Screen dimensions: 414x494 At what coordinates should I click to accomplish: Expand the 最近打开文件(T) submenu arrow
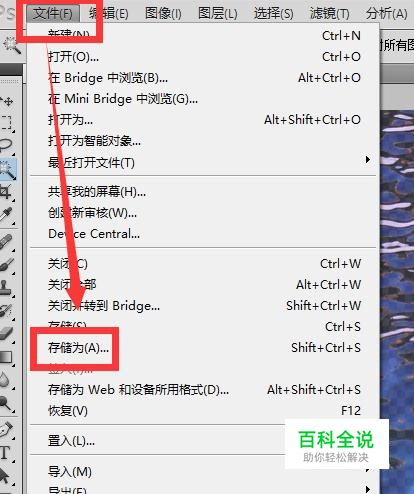click(367, 159)
